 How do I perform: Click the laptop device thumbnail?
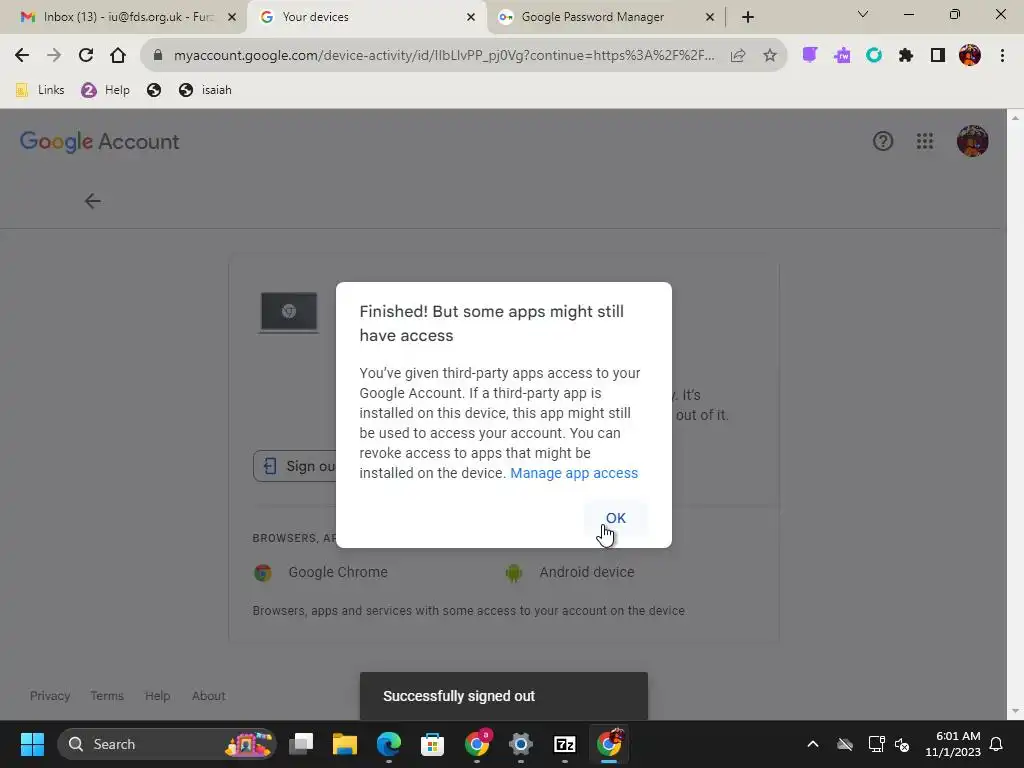pos(289,312)
